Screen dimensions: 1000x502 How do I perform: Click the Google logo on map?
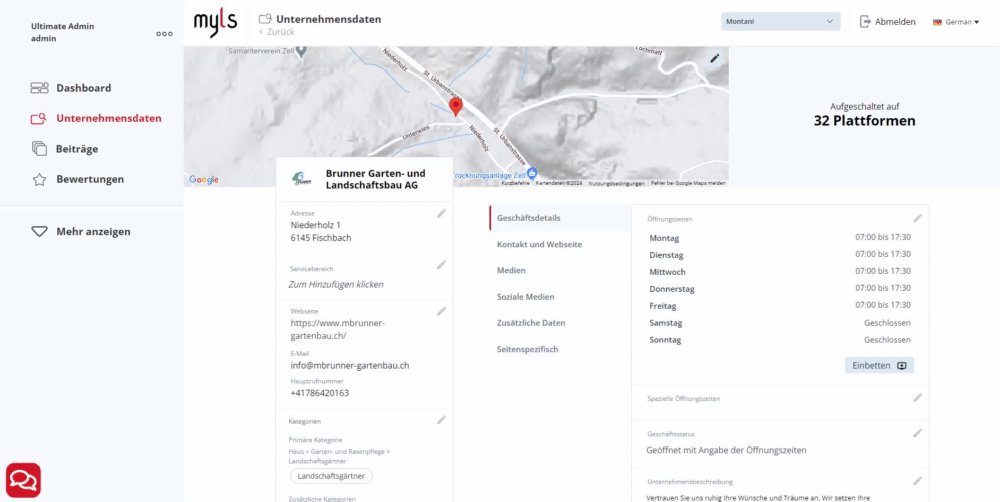tap(203, 180)
